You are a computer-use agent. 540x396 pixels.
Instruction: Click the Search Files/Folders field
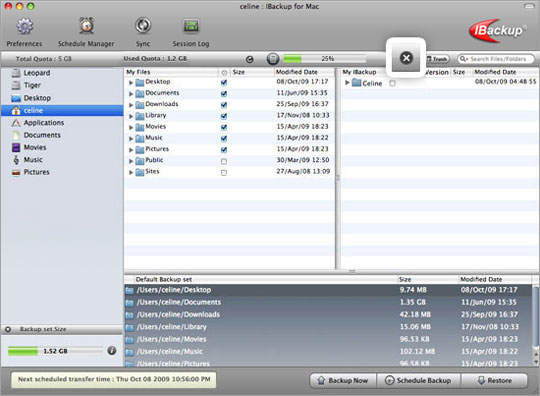tap(496, 59)
